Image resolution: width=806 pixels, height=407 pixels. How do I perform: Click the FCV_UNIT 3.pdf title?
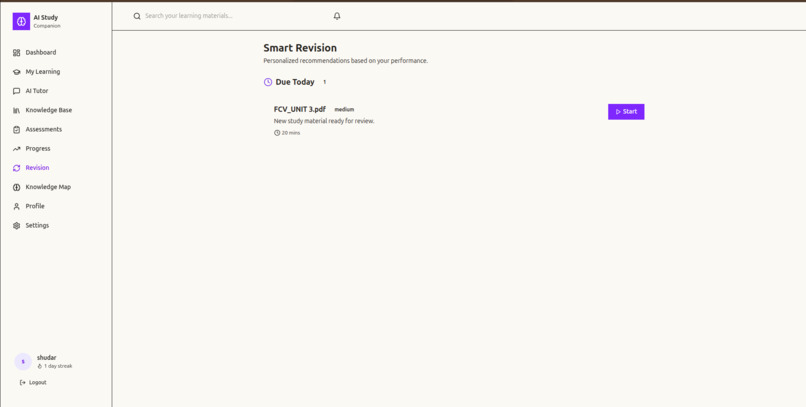point(300,109)
